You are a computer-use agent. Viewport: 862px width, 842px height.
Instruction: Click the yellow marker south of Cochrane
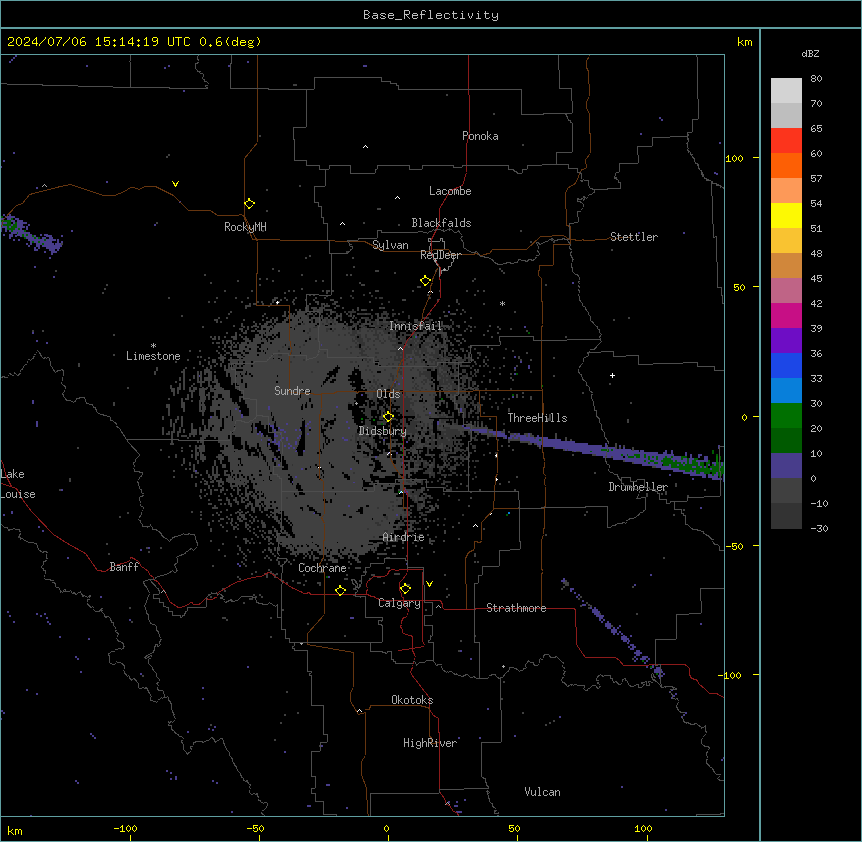pos(340,590)
